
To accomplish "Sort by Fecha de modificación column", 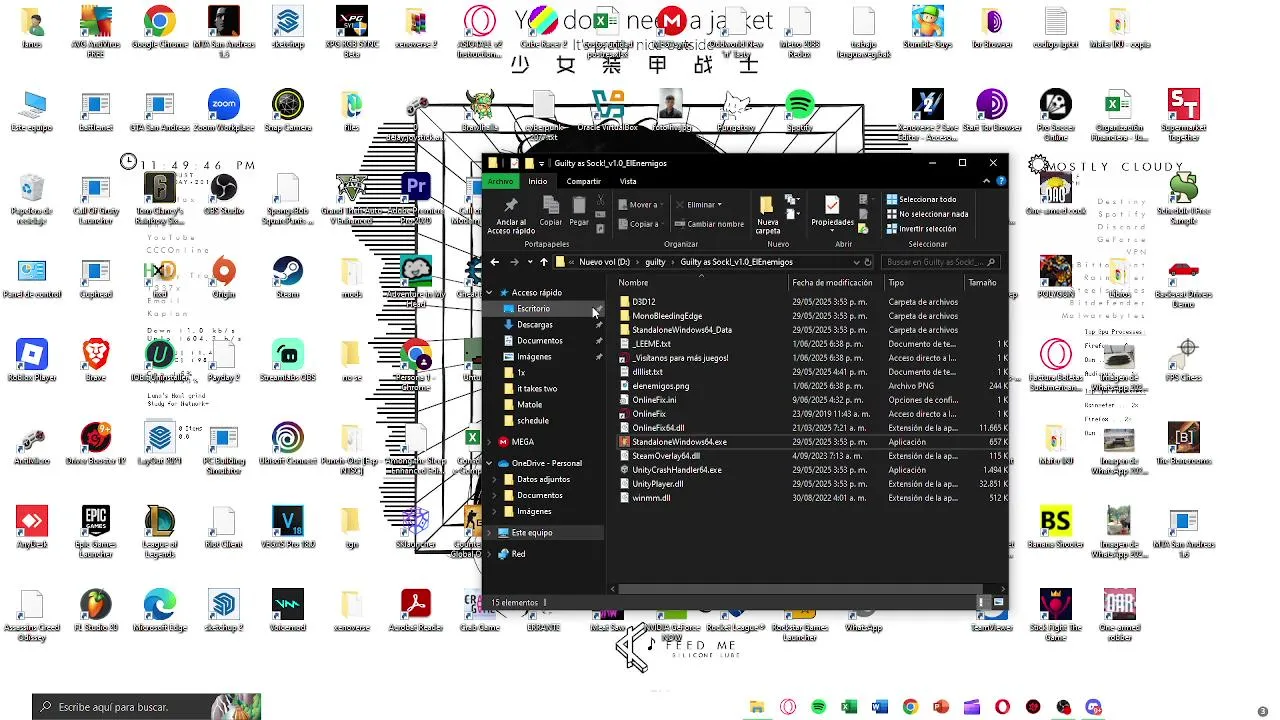I will coord(832,283).
